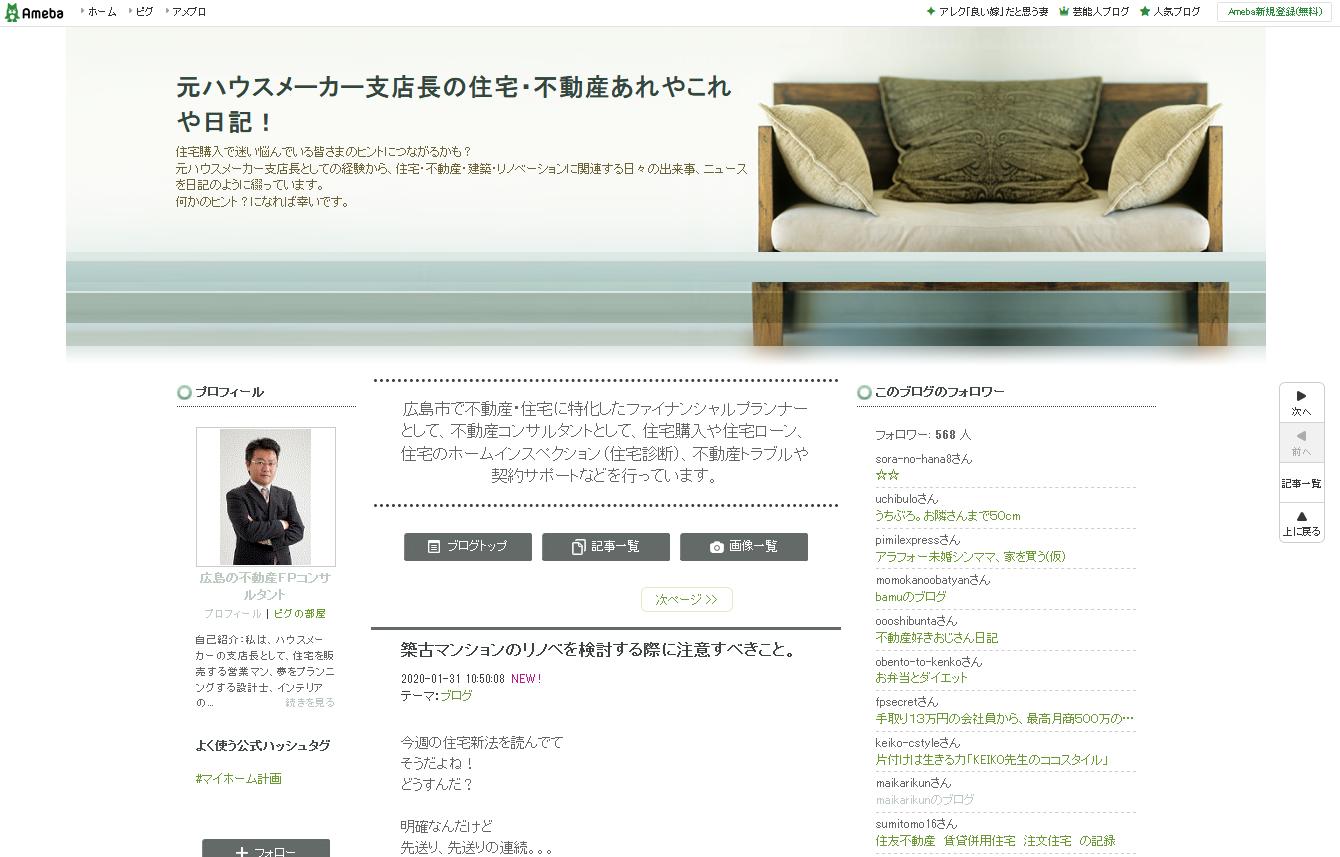Viewport: 1340px width, 857px height.
Task: Click the profile photo thumbnail
Action: [265, 497]
